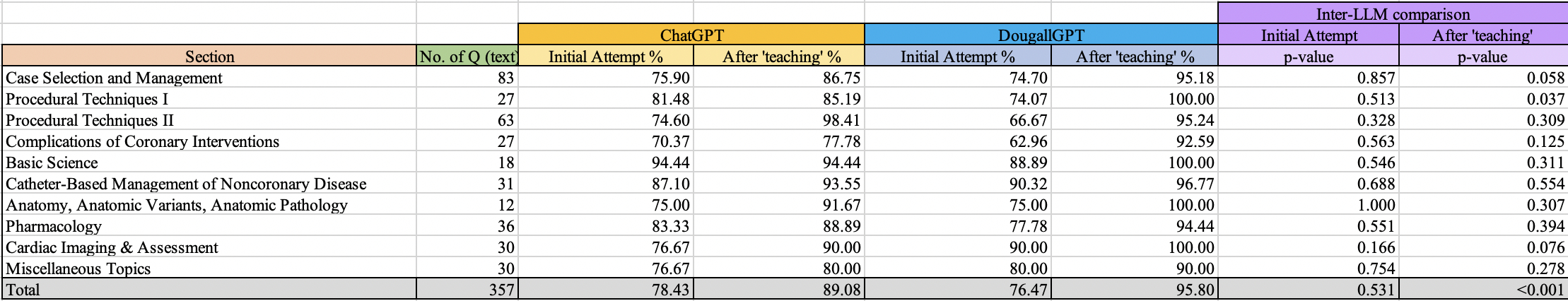
Task: Click the total question count 357
Action: [501, 290]
